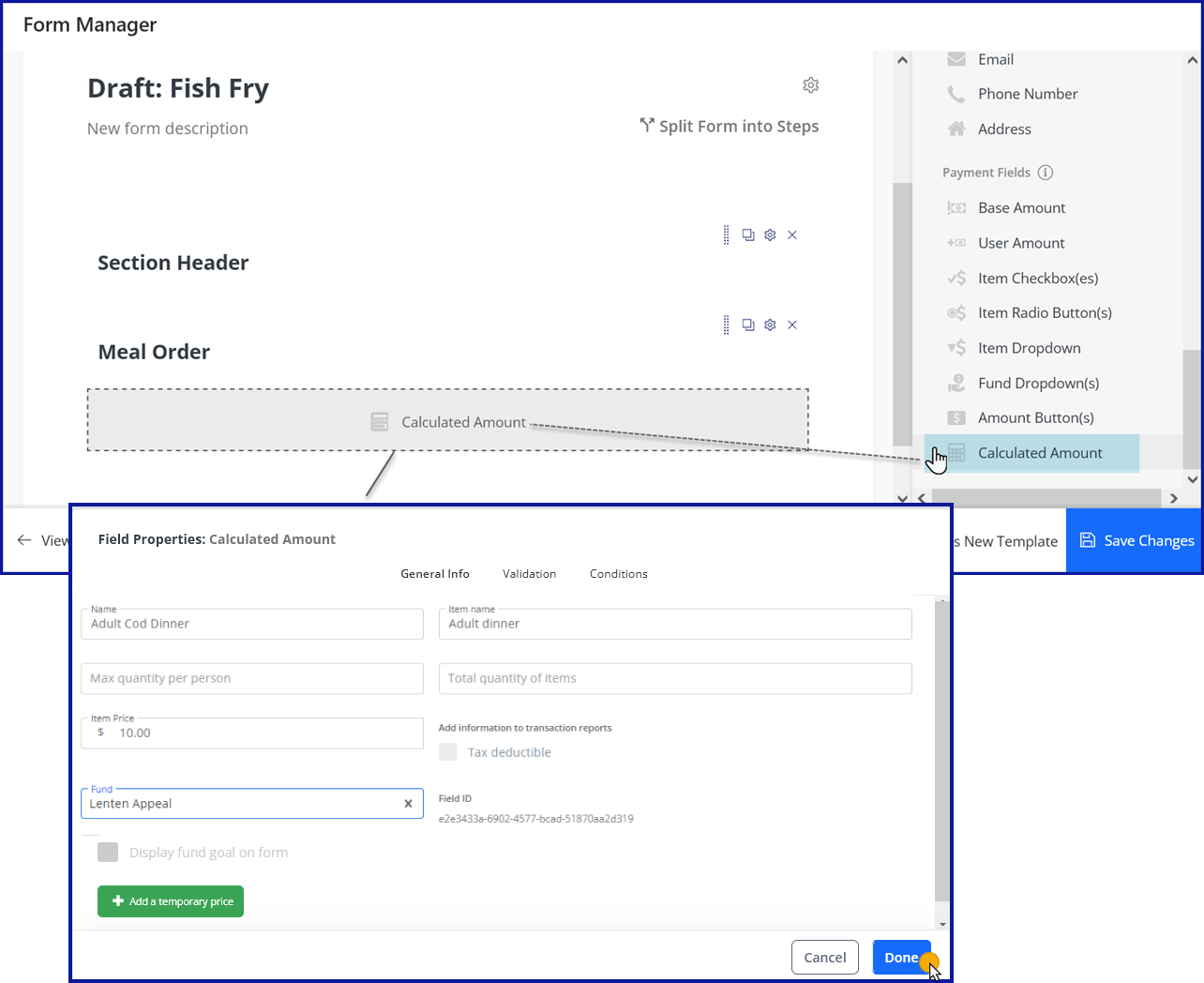Click drag handle of Meal Order section
Screen dimensions: 1204x983
[726, 325]
